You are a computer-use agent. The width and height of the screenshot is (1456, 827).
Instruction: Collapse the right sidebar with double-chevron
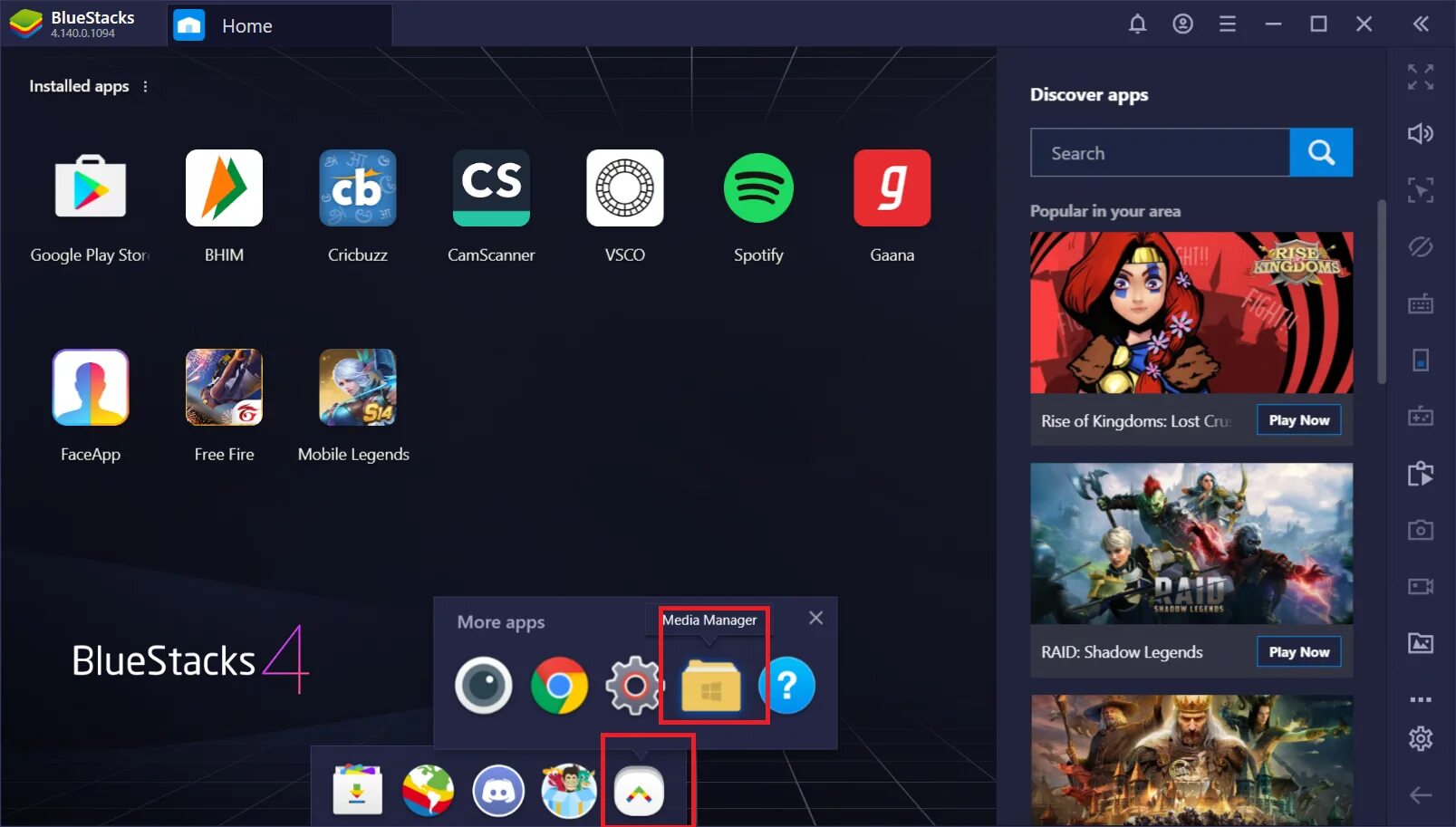1421,24
